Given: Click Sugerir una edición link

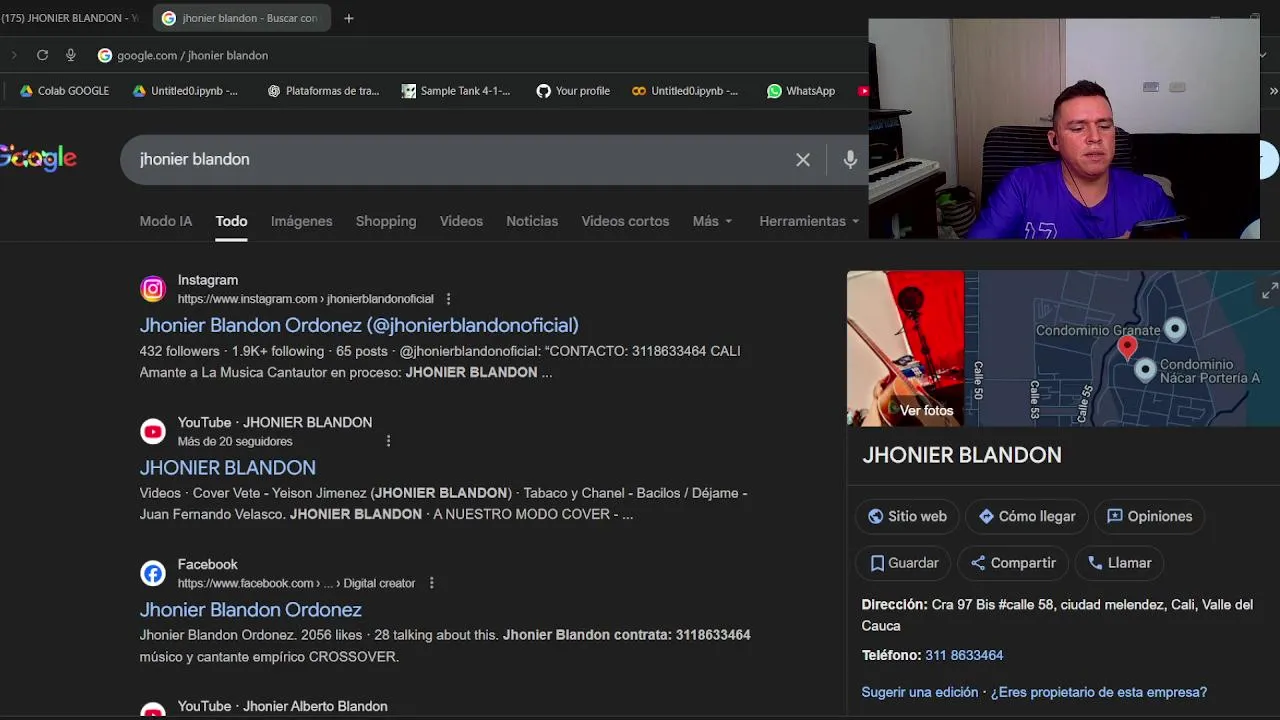Looking at the screenshot, I should pos(920,692).
